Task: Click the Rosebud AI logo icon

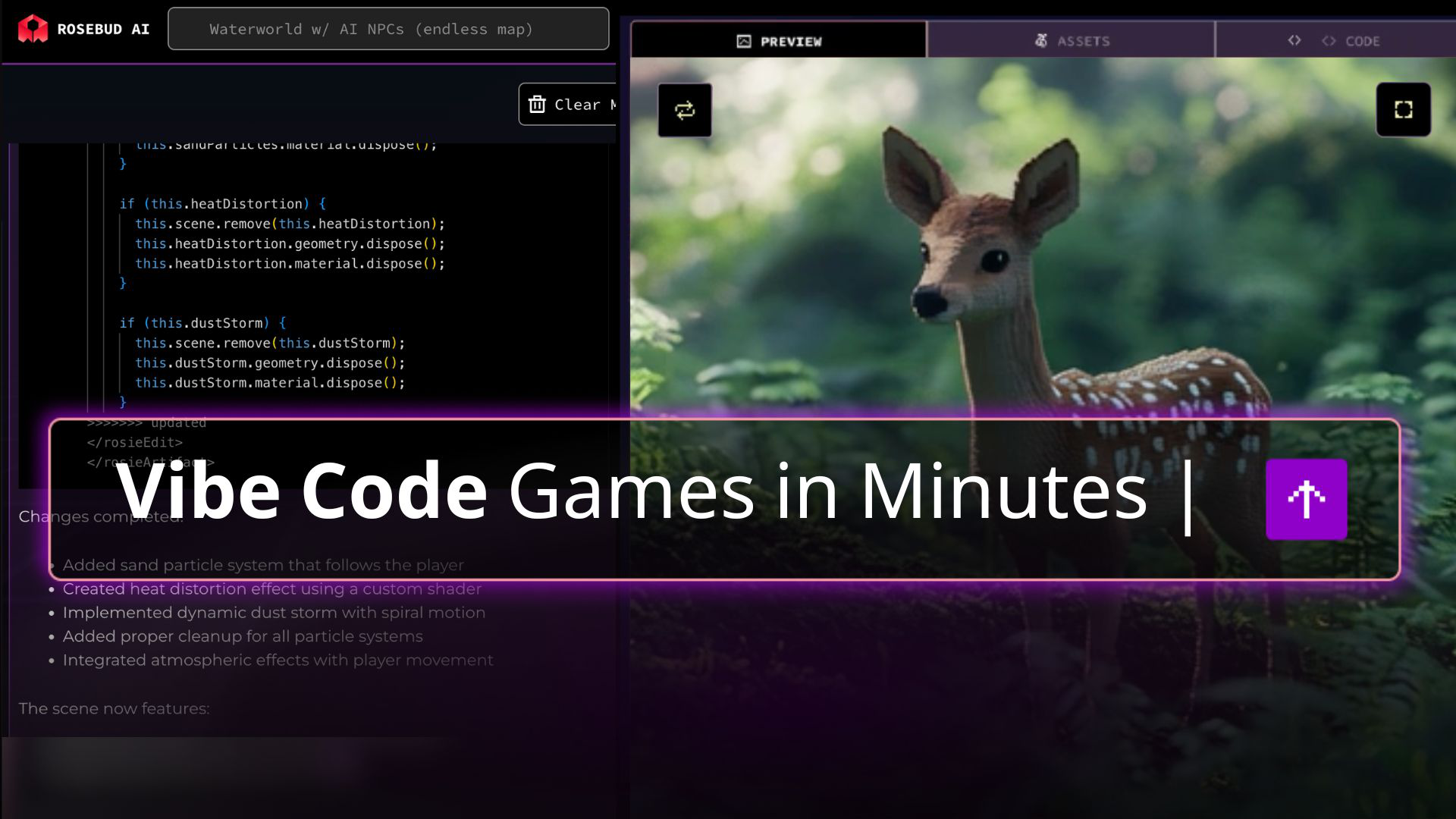Action: [33, 29]
